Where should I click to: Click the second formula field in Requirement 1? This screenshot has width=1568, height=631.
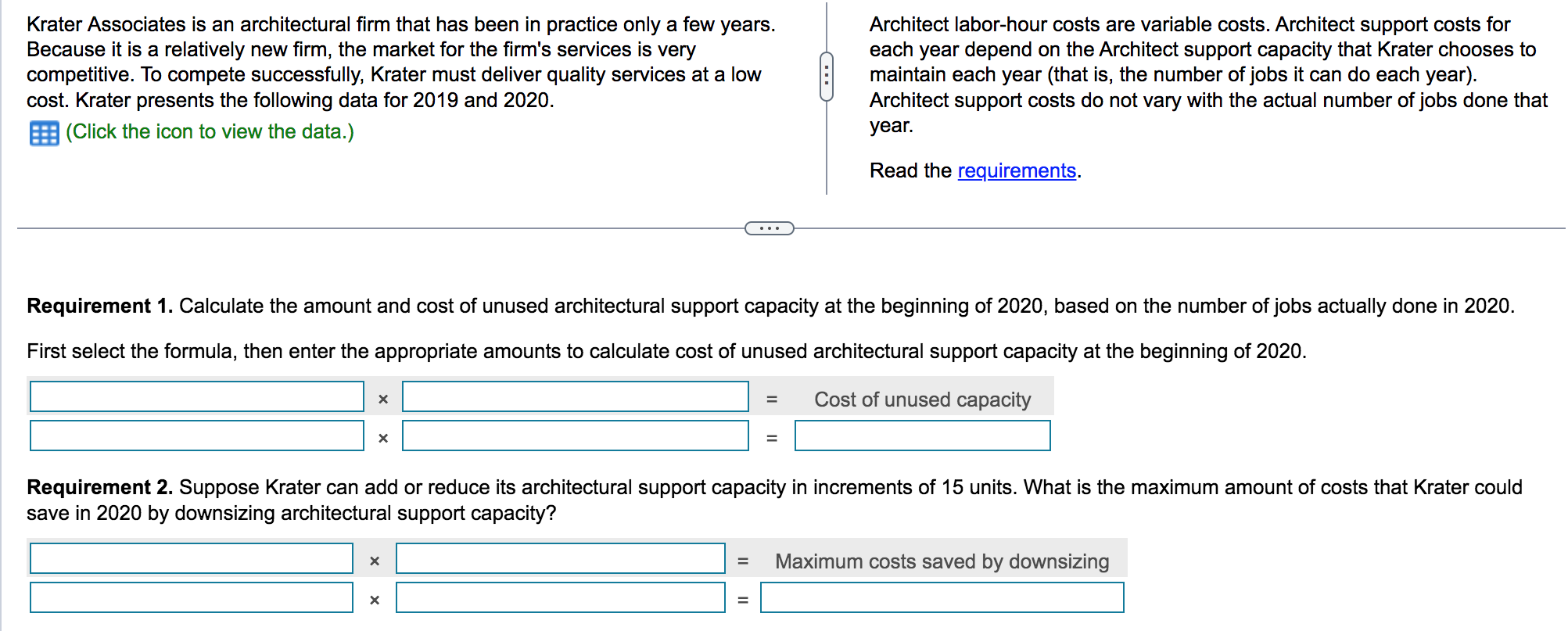pyautogui.click(x=196, y=436)
